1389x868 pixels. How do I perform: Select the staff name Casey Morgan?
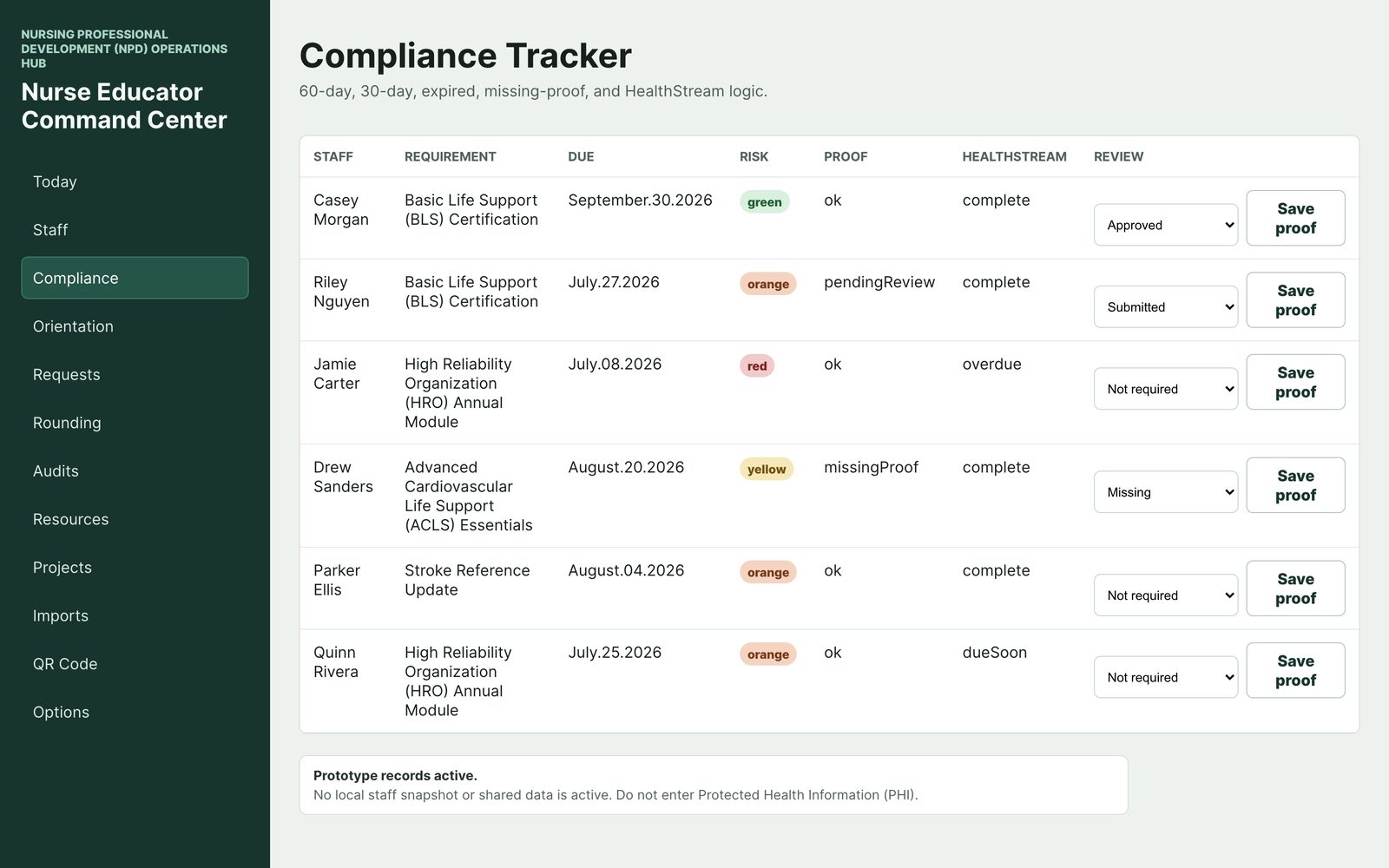click(341, 210)
